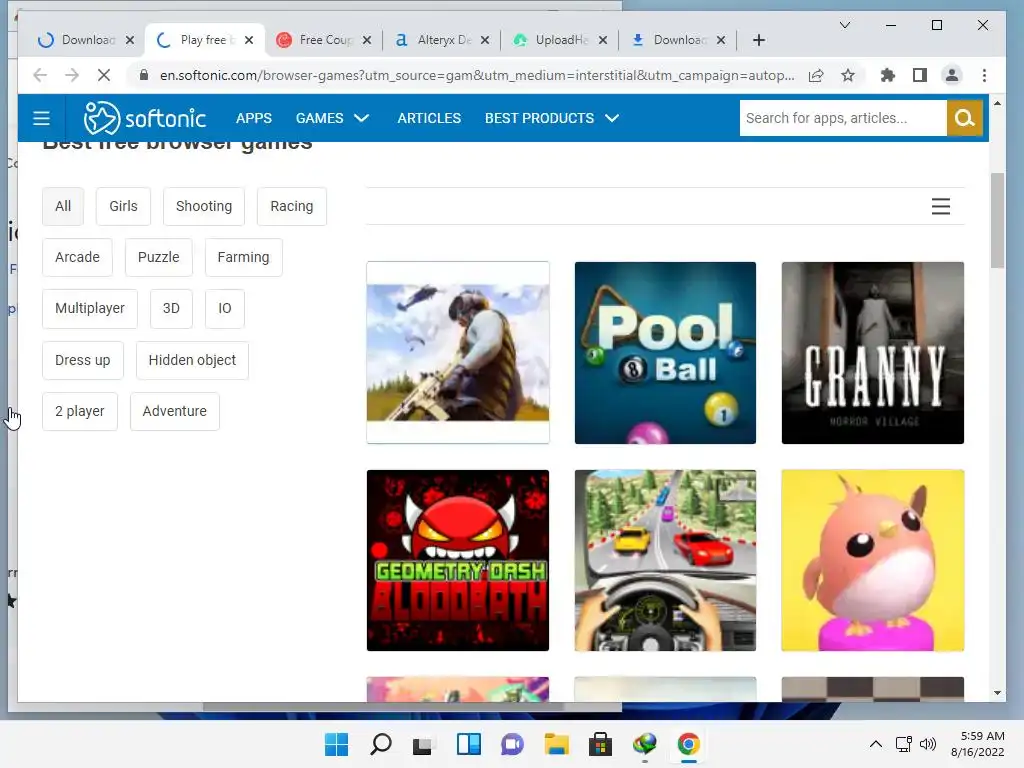Open the clock and date in taskbar
The height and width of the screenshot is (768, 1024).
pyautogui.click(x=978, y=744)
